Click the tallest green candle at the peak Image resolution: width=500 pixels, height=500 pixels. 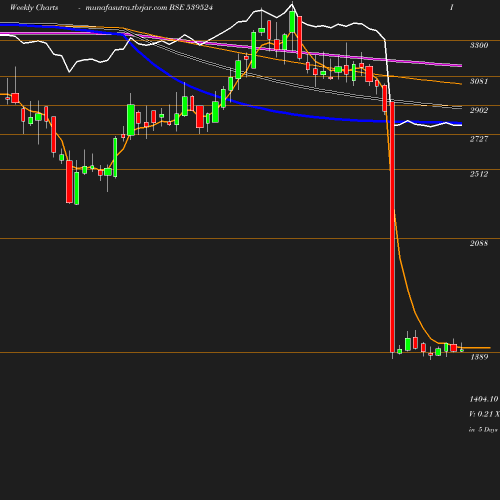292,22
